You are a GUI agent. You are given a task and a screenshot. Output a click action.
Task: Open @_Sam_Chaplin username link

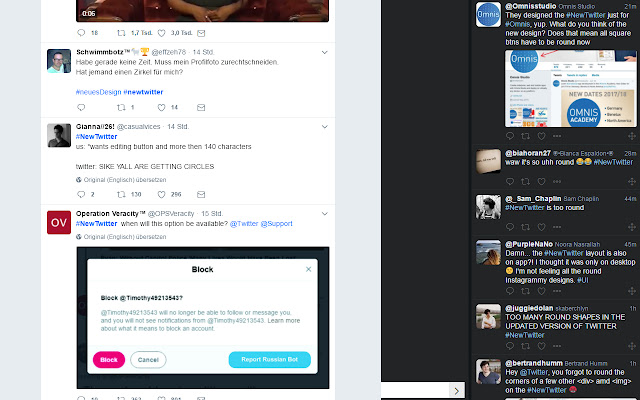tap(533, 199)
